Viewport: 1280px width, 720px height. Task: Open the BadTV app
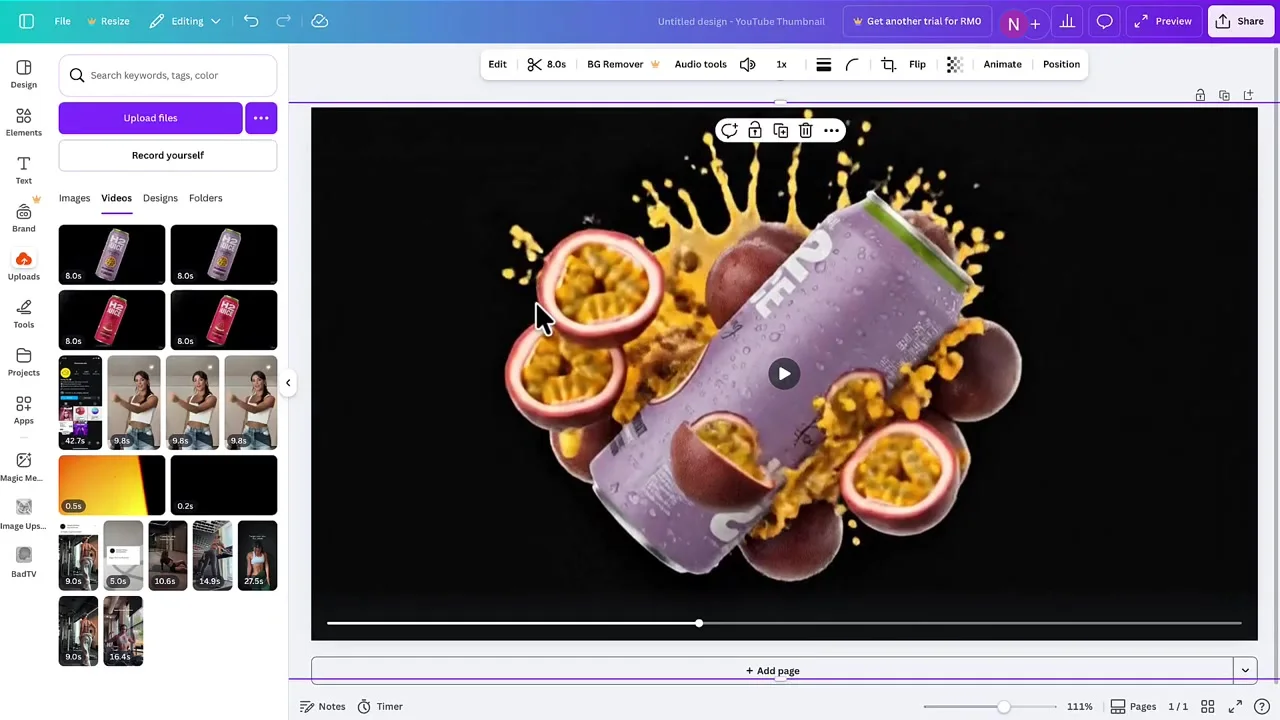click(24, 562)
